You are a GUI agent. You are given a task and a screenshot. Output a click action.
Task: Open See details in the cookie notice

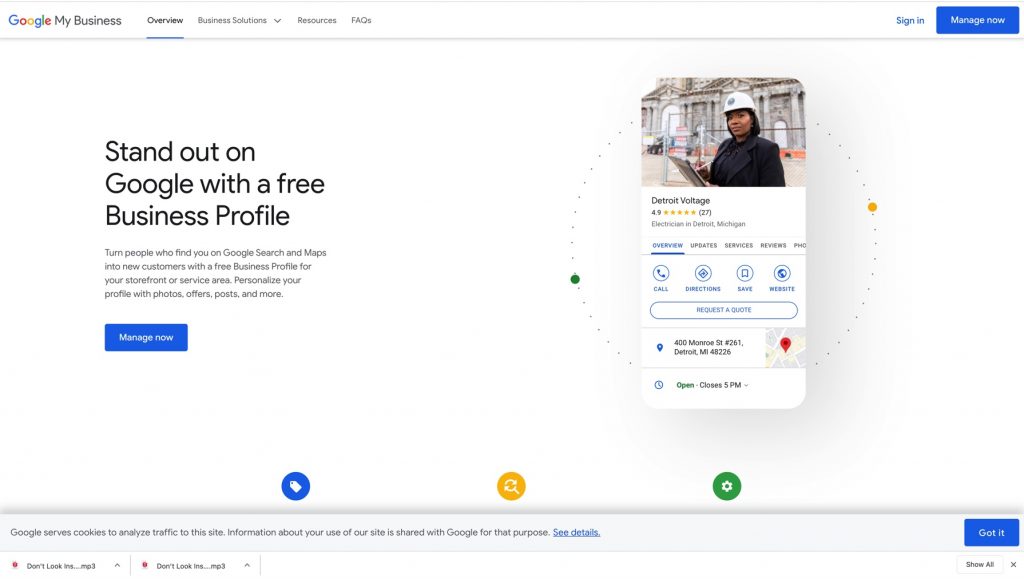click(x=577, y=532)
